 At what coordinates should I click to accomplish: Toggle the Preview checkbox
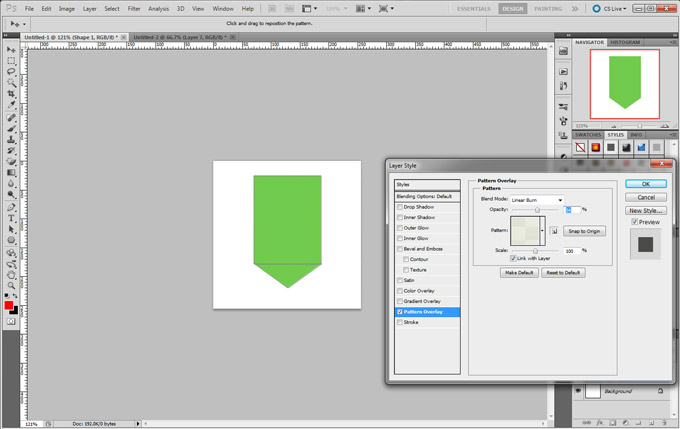point(635,222)
